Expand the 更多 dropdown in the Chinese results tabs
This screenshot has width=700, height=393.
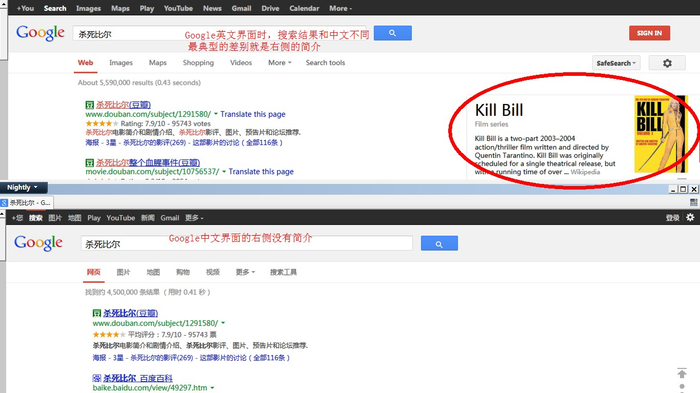point(245,272)
